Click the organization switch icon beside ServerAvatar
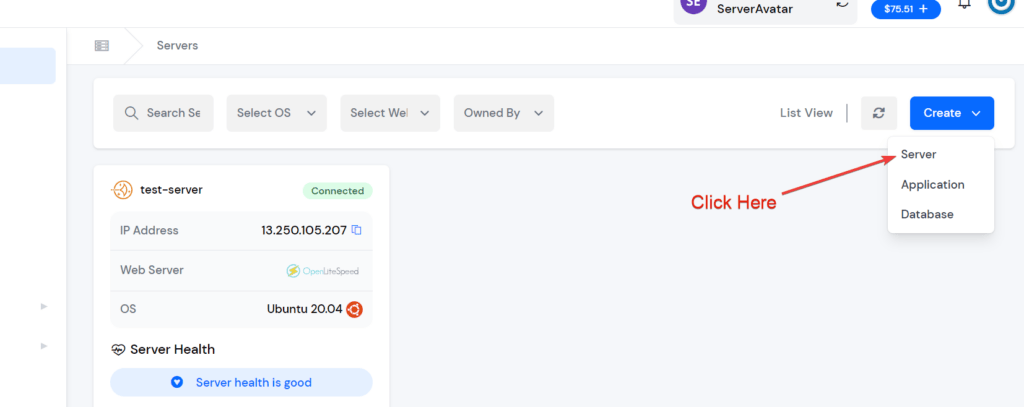The height and width of the screenshot is (407, 1024). coord(842,4)
